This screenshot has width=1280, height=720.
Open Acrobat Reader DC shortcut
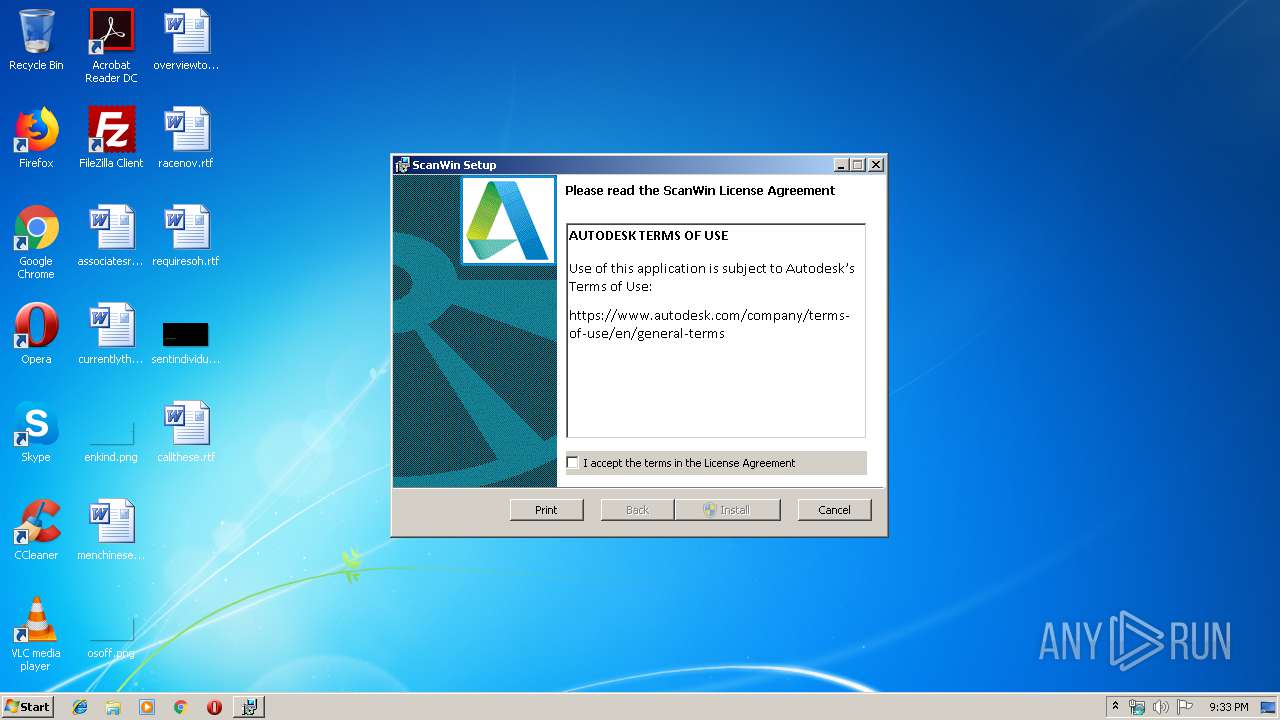[x=111, y=46]
